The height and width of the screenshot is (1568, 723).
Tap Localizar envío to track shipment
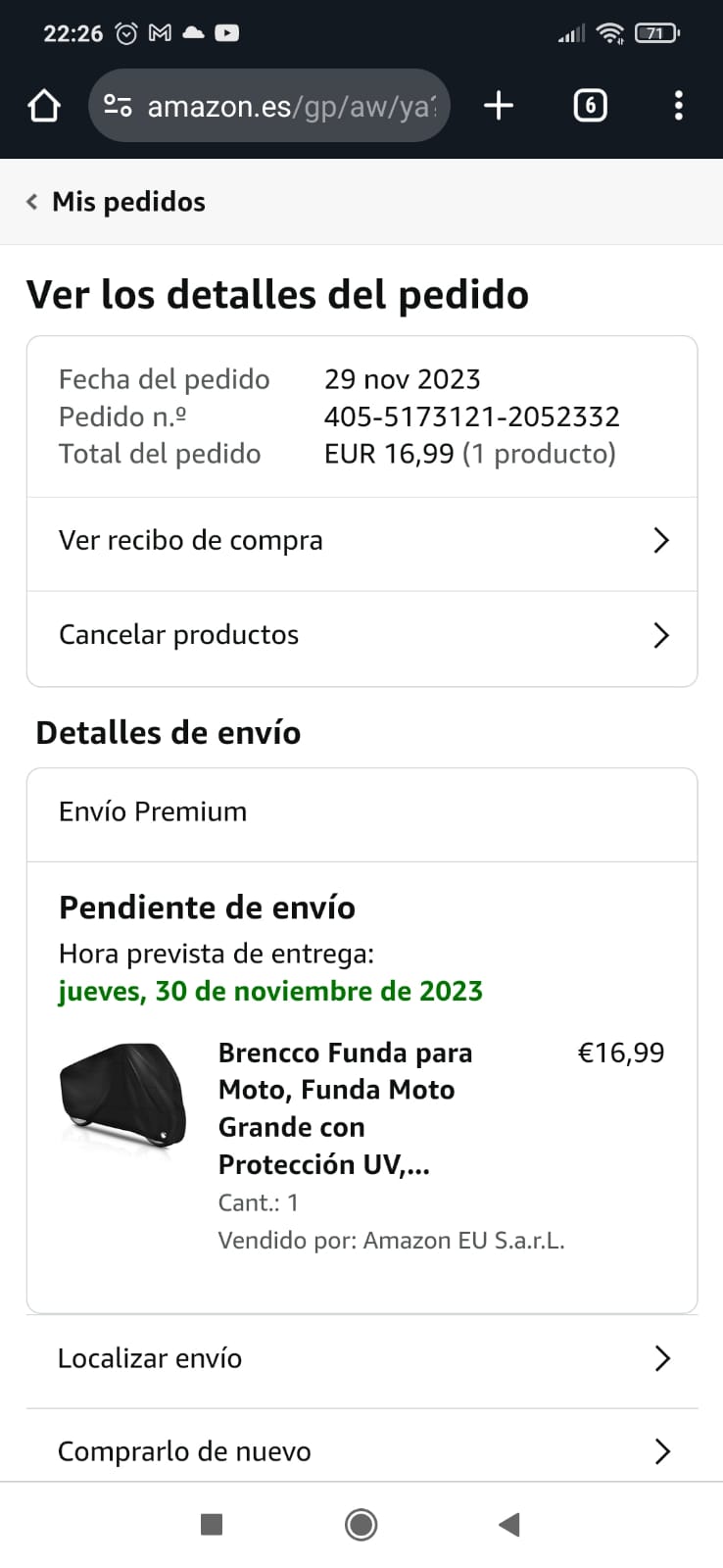coord(150,1358)
